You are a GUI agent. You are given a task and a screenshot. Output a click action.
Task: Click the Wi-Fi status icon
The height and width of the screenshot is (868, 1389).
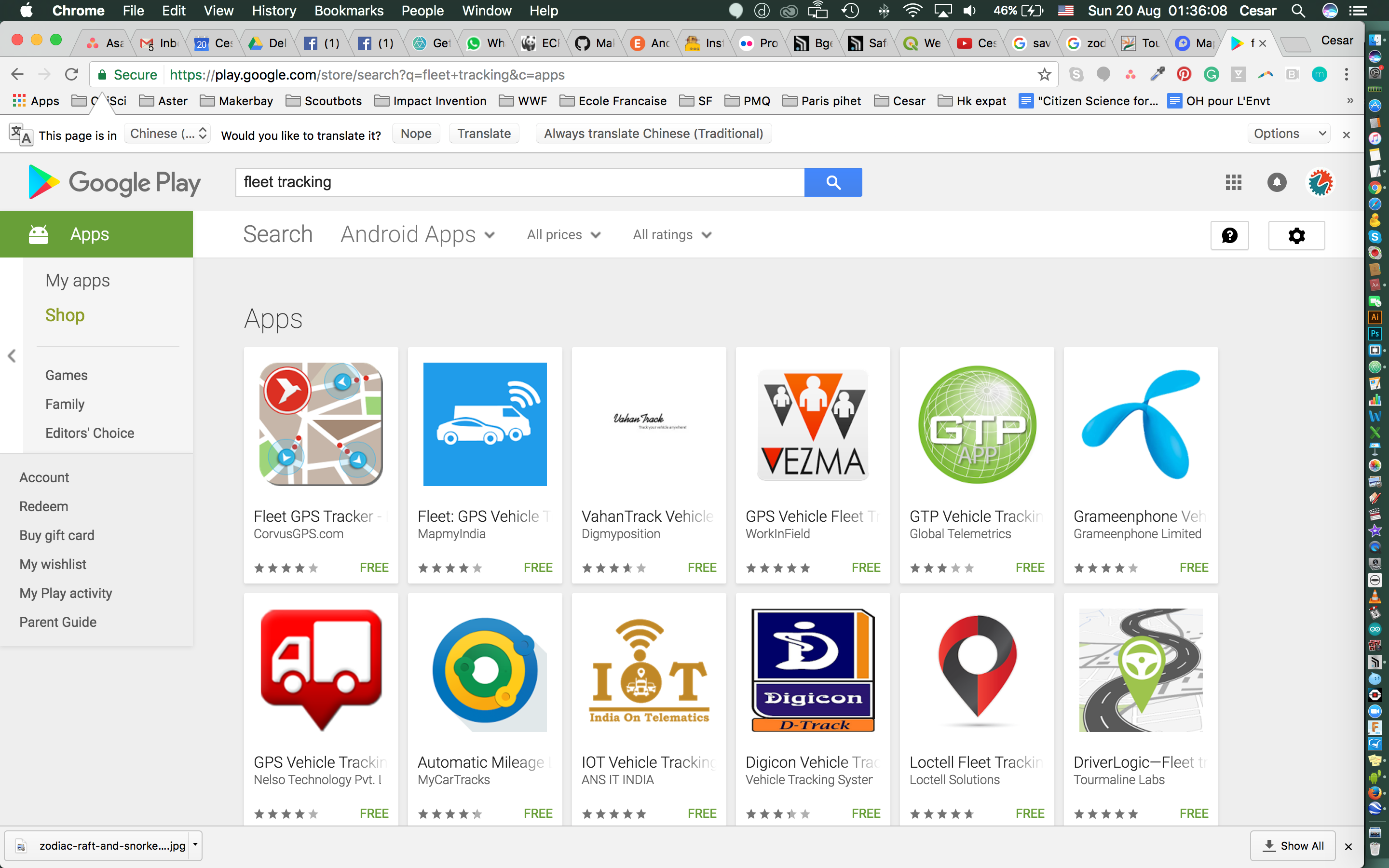coord(912,10)
